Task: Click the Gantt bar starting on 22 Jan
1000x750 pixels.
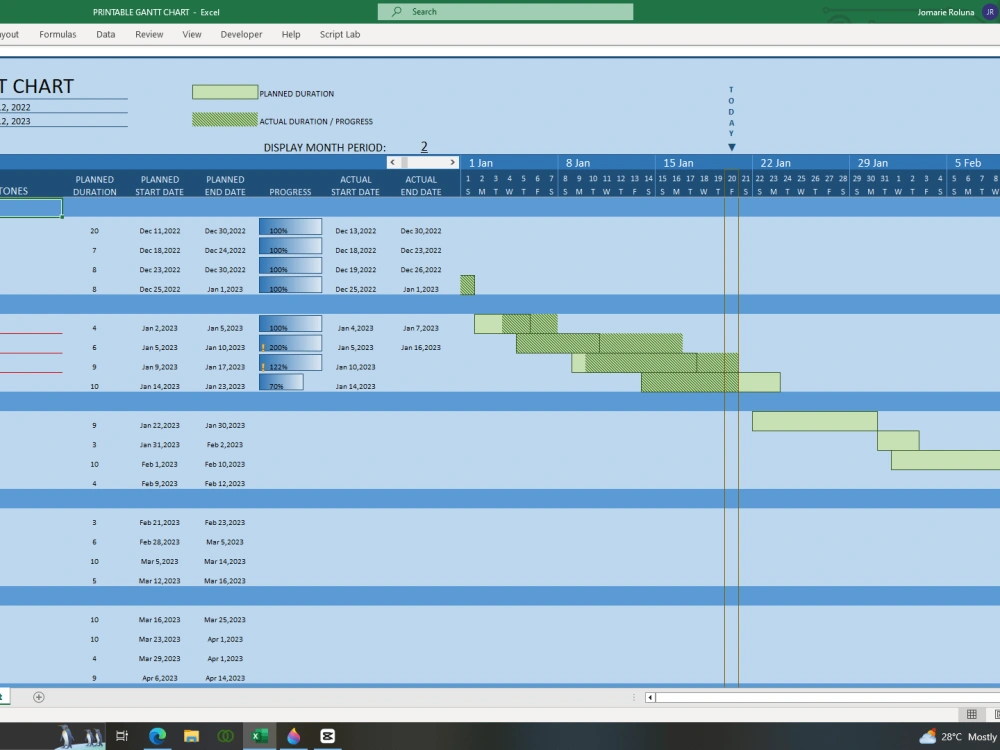Action: [x=814, y=421]
